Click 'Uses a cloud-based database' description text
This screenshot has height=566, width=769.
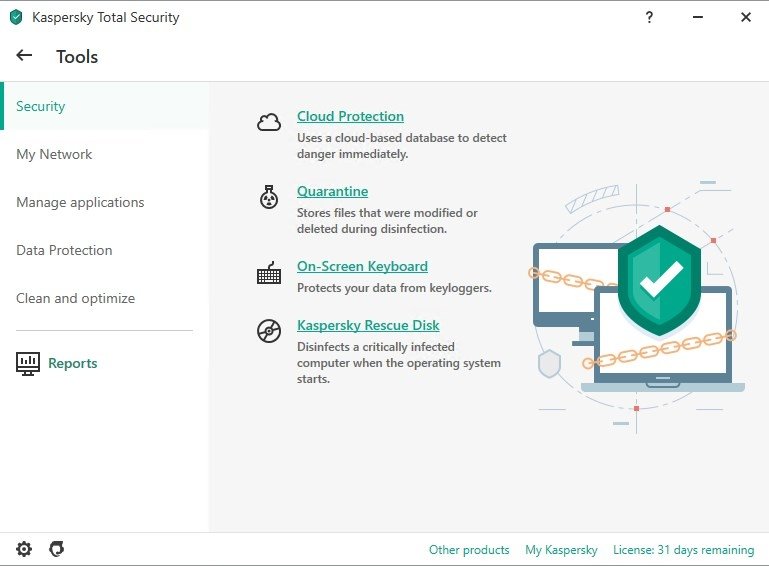(402, 146)
